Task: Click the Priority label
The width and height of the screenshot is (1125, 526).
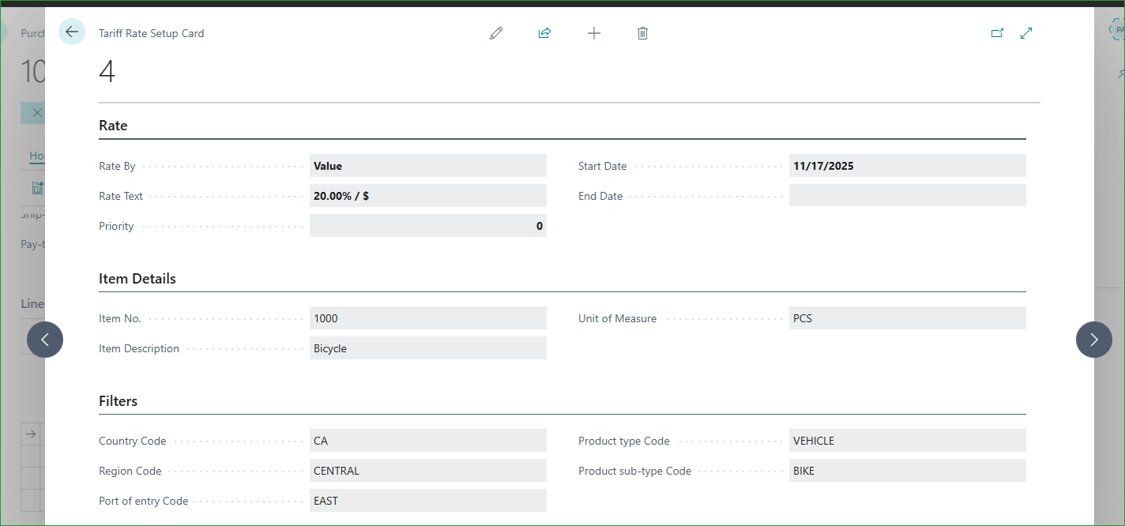Action: [116, 226]
